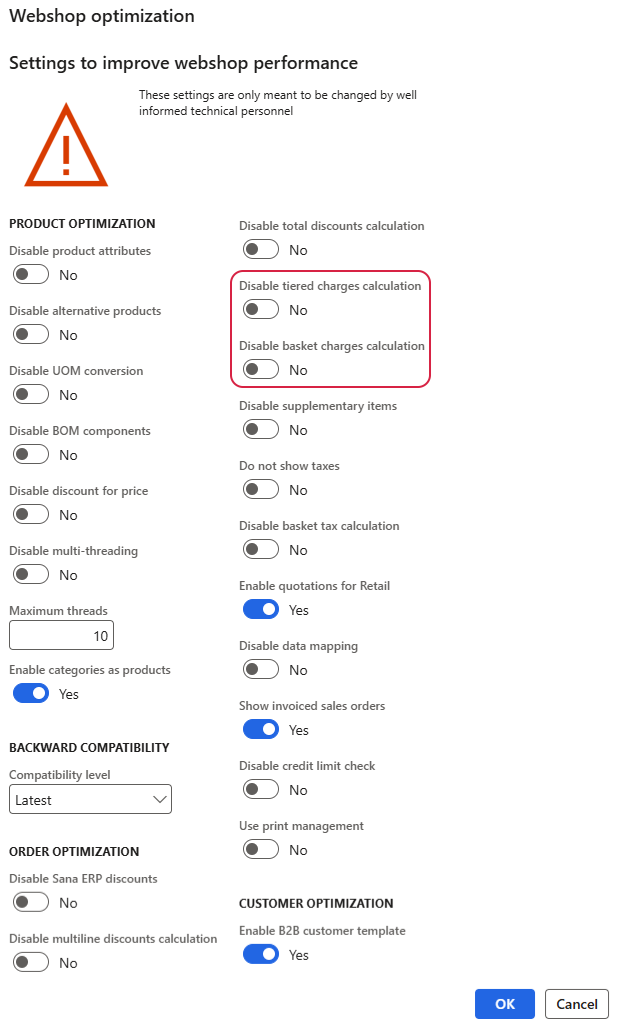Screen dimensions: 617x1024
Task: Toggle Disable Sana ERP discounts
Action: 31,903
